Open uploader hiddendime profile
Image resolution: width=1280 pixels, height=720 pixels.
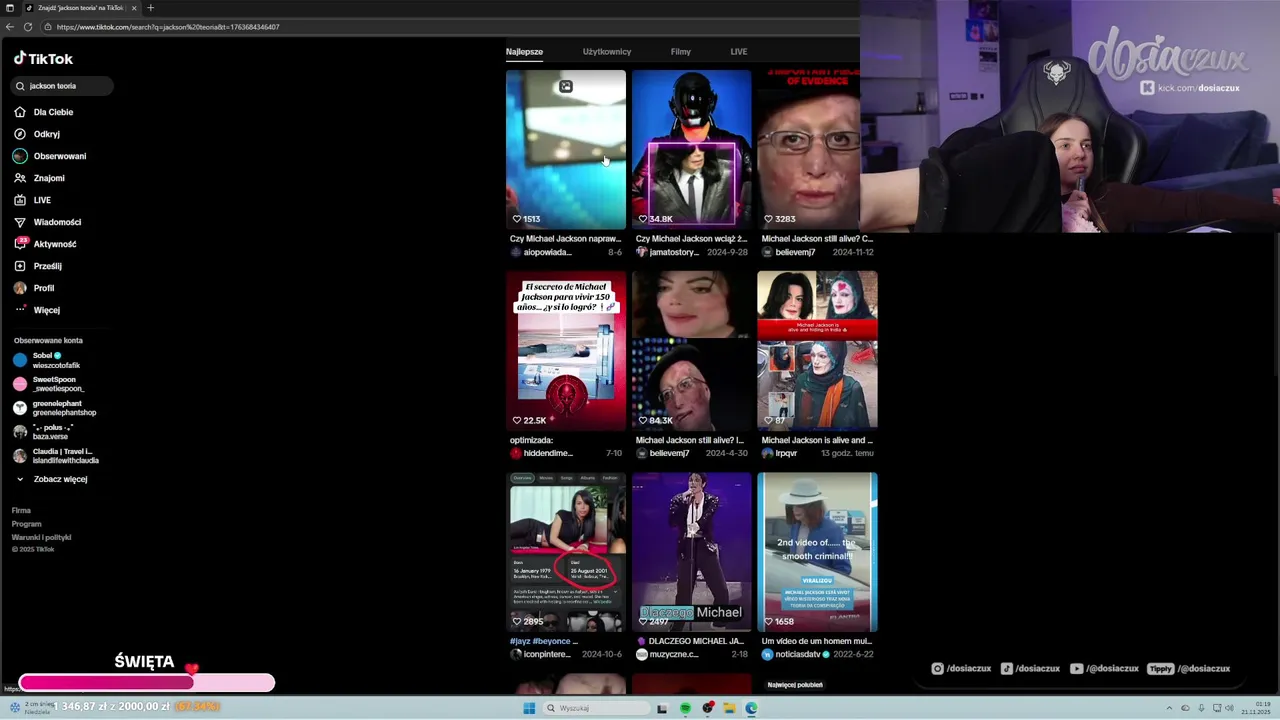point(541,453)
